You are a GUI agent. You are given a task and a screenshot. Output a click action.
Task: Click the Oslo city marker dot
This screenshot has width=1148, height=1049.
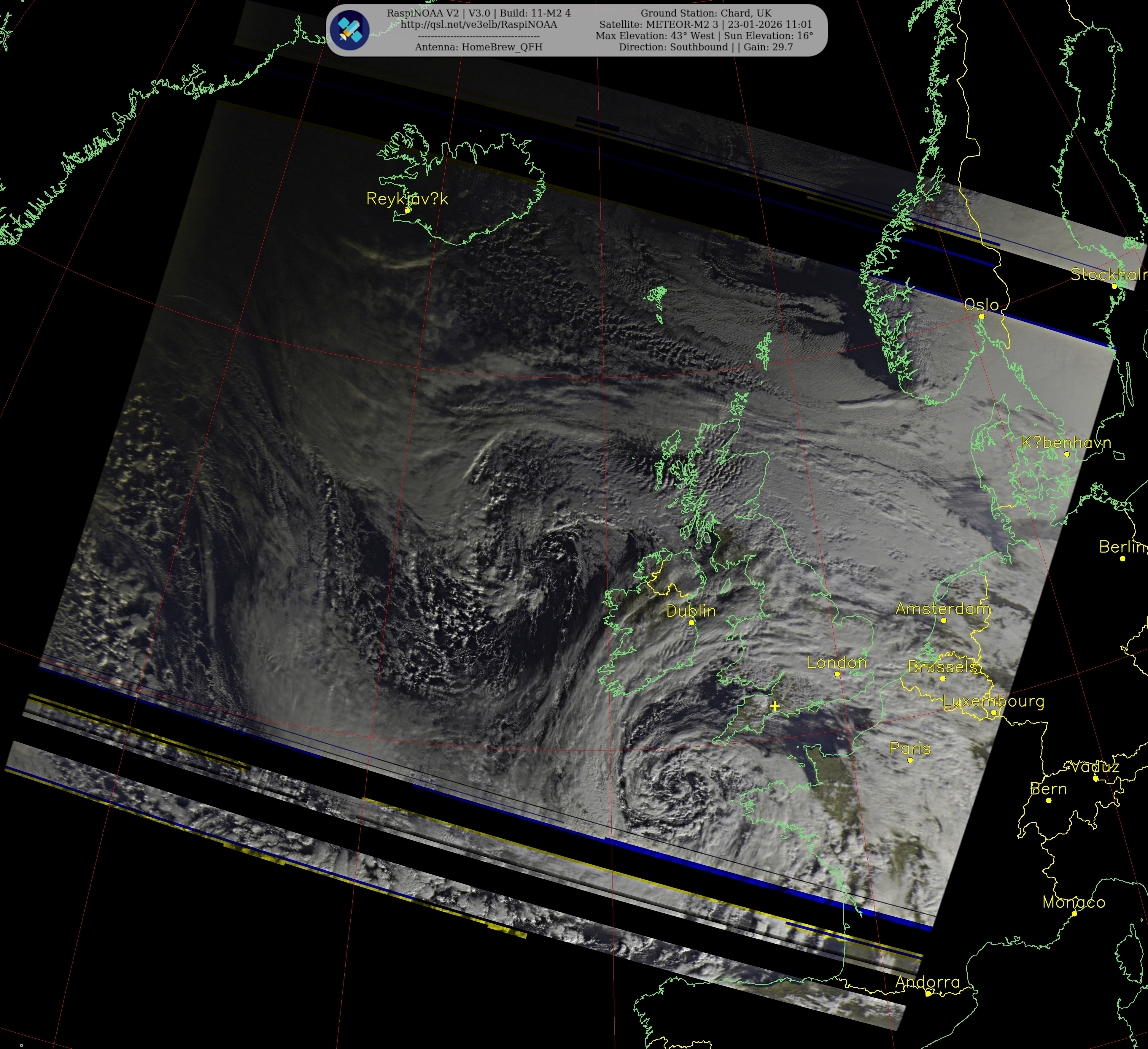982,316
